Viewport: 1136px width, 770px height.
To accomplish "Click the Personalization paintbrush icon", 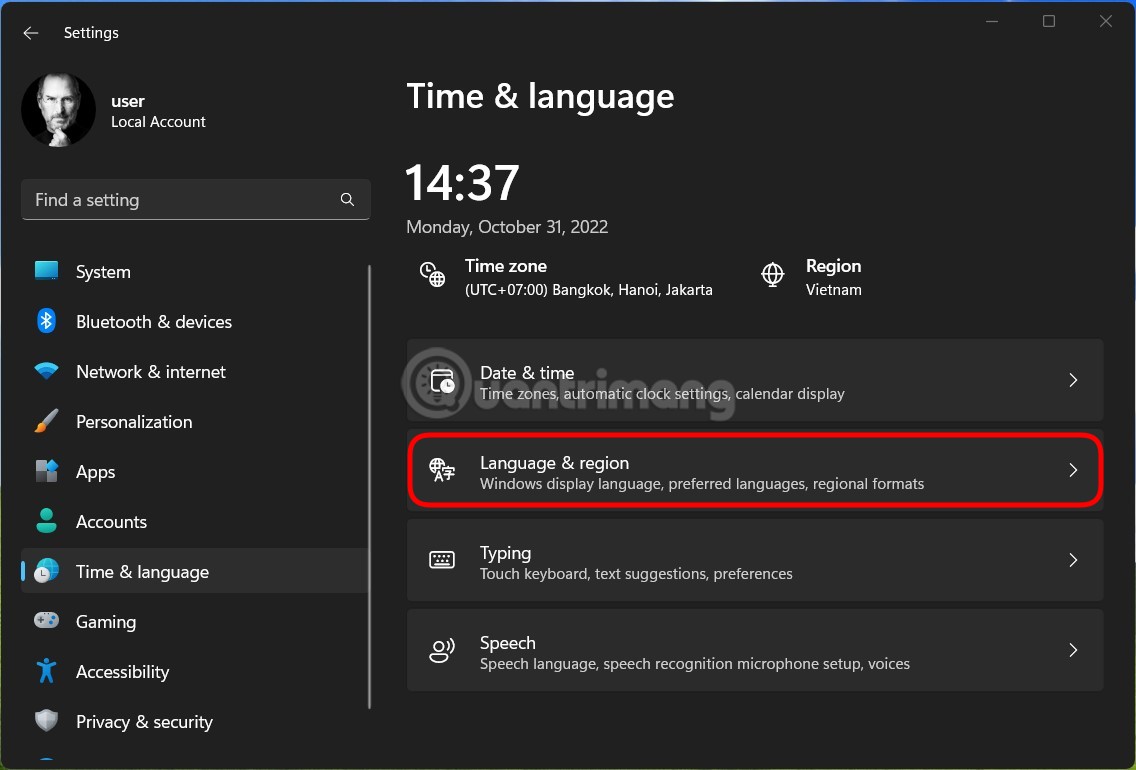I will [46, 422].
